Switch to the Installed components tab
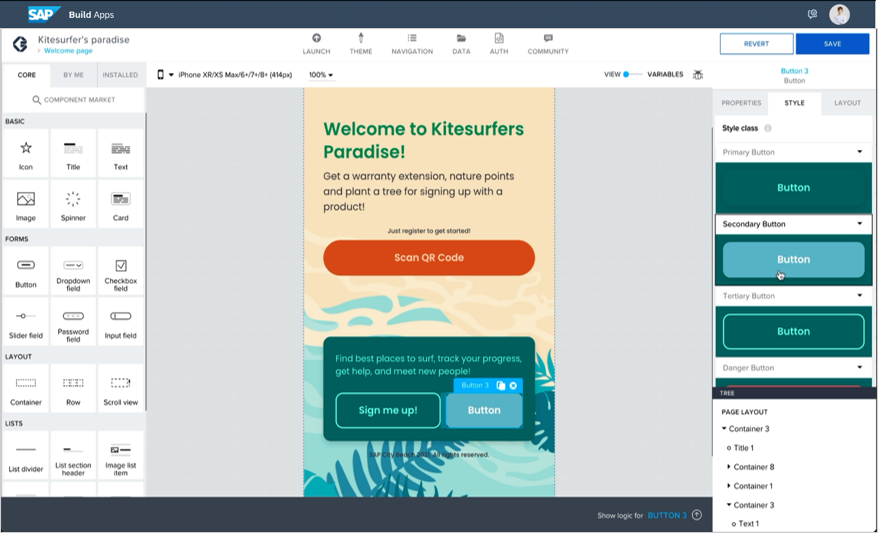Viewport: 878px width, 533px height. (x=120, y=75)
